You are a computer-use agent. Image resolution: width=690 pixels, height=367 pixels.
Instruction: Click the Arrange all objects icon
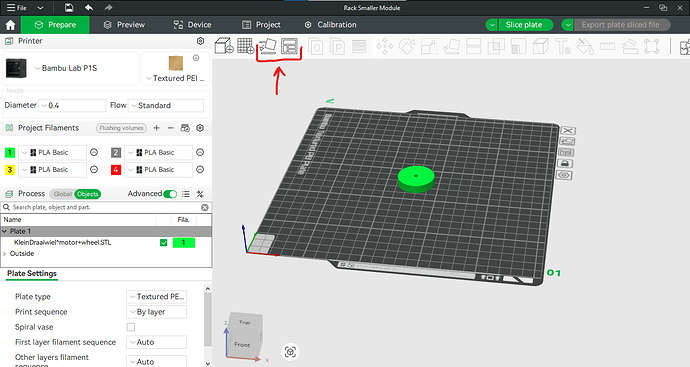[x=290, y=46]
